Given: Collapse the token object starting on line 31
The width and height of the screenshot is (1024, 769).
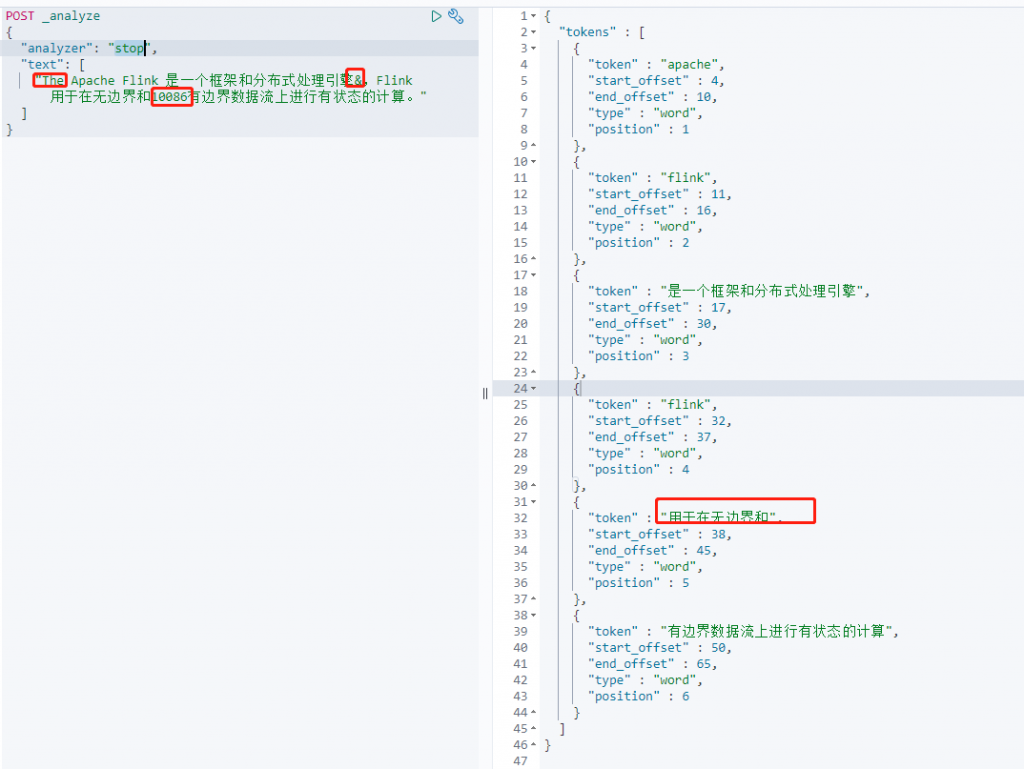Looking at the screenshot, I should 534,501.
